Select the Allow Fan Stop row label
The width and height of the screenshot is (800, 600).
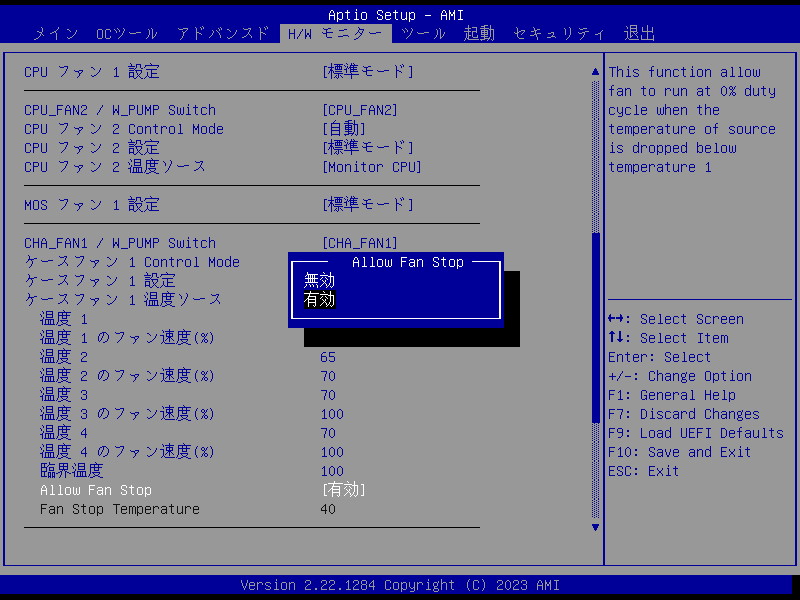[96, 490]
